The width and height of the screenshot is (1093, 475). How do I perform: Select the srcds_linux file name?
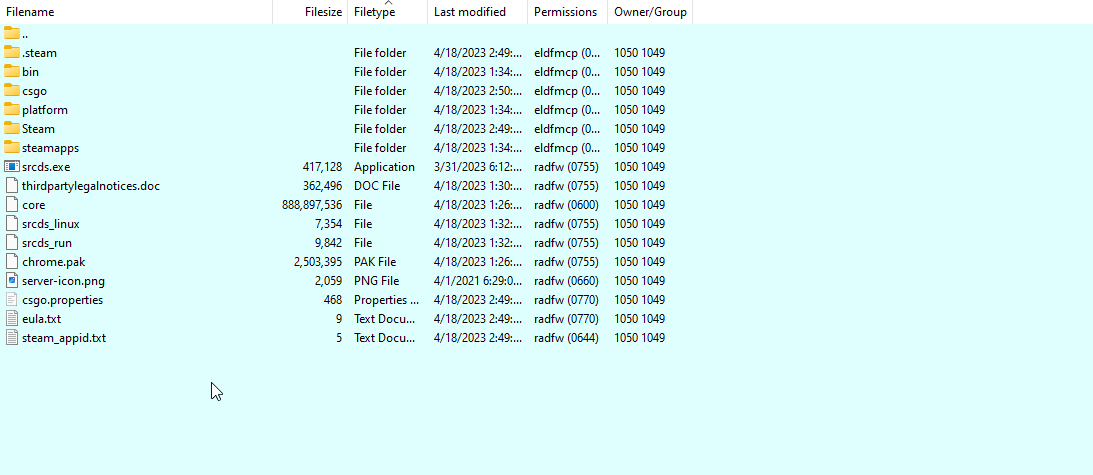tap(50, 223)
